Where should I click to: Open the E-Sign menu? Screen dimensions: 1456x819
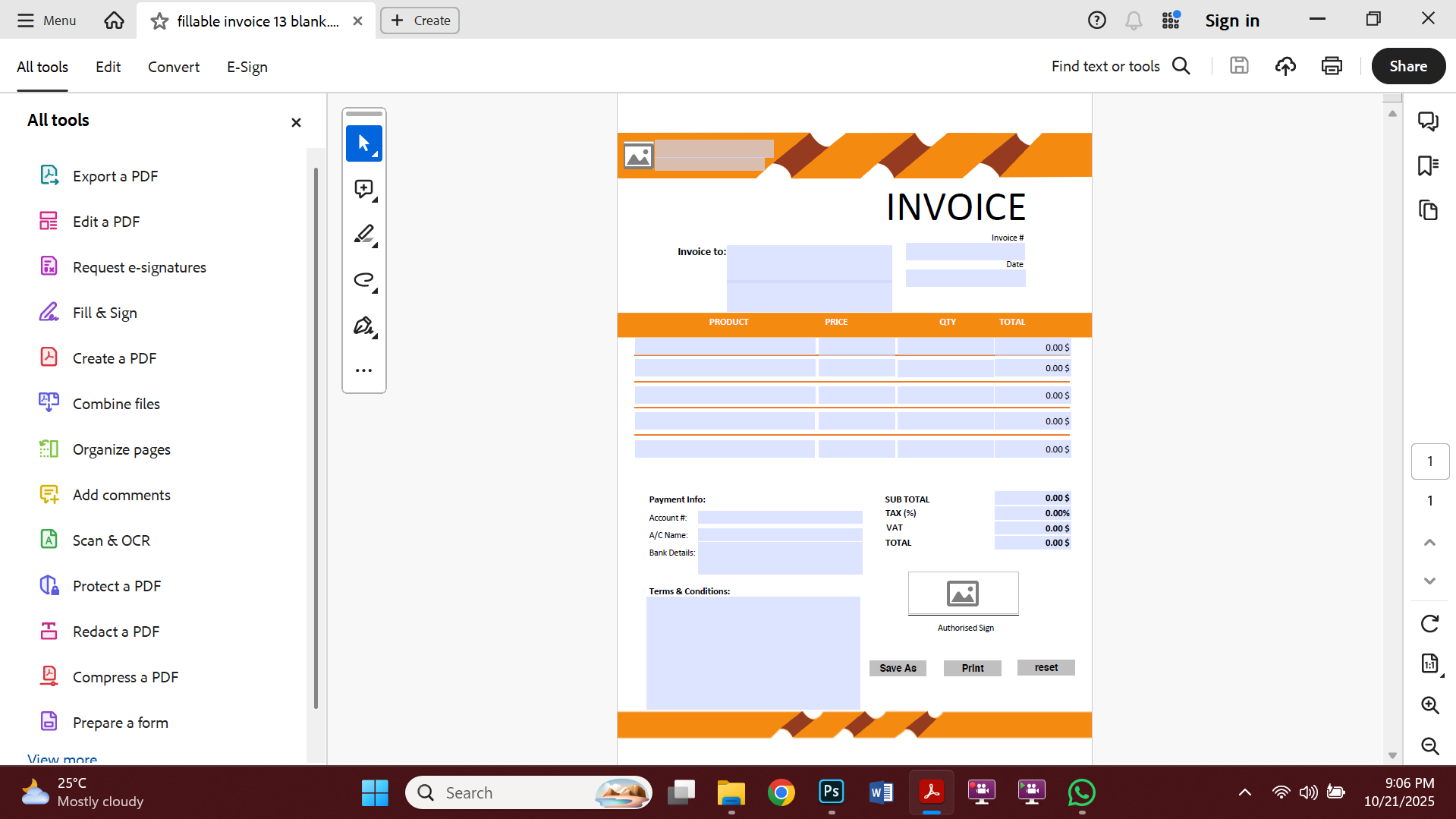[247, 67]
